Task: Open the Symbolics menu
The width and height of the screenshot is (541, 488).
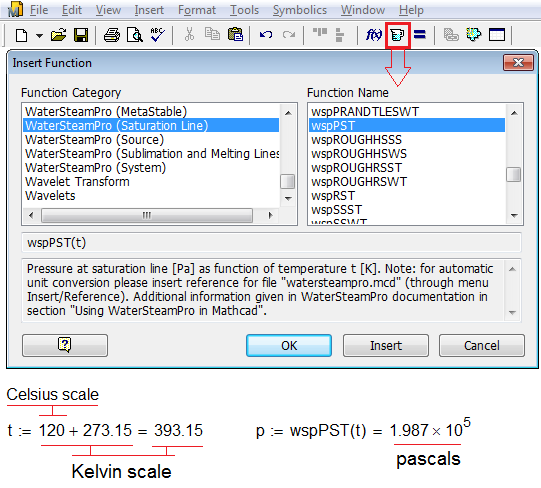Action: point(299,10)
